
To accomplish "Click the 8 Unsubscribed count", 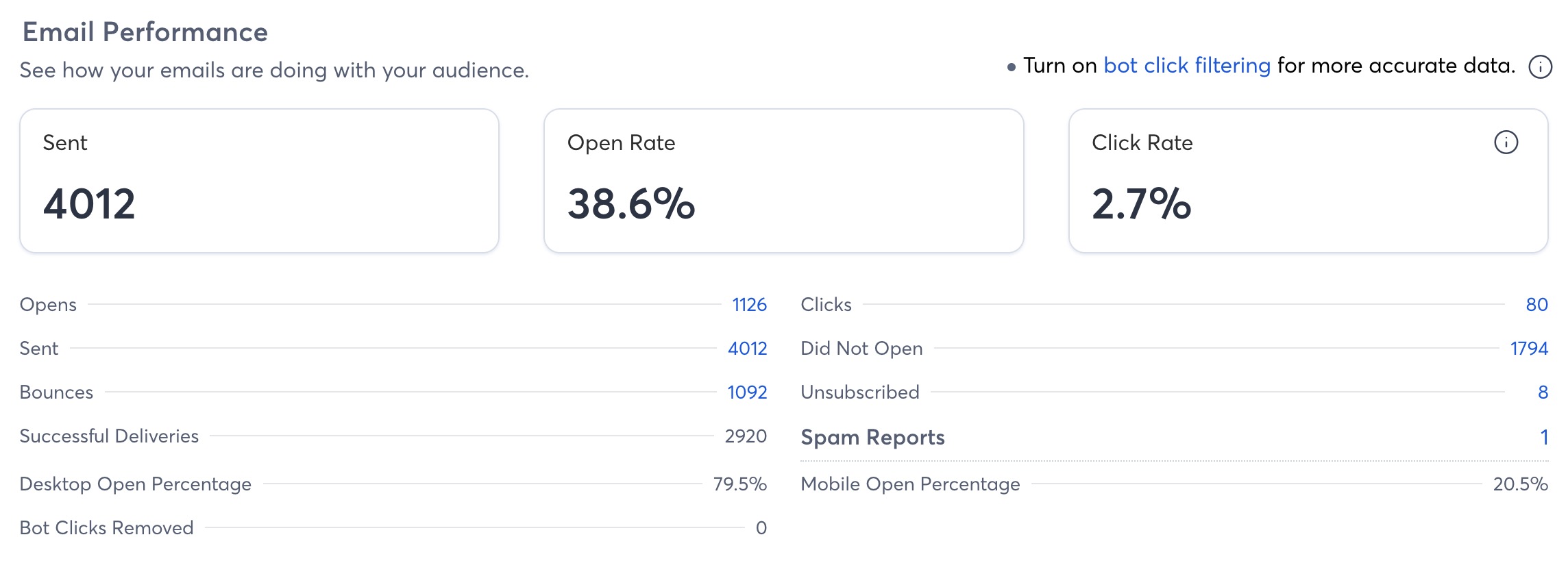I will tap(1543, 392).
